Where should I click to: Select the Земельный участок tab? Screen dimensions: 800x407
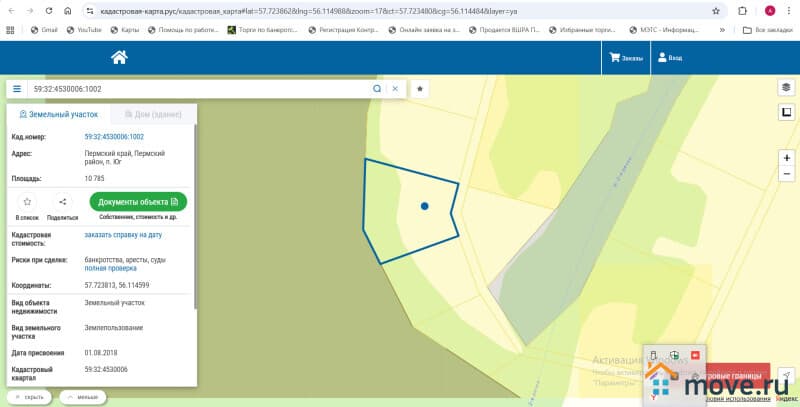click(x=56, y=115)
